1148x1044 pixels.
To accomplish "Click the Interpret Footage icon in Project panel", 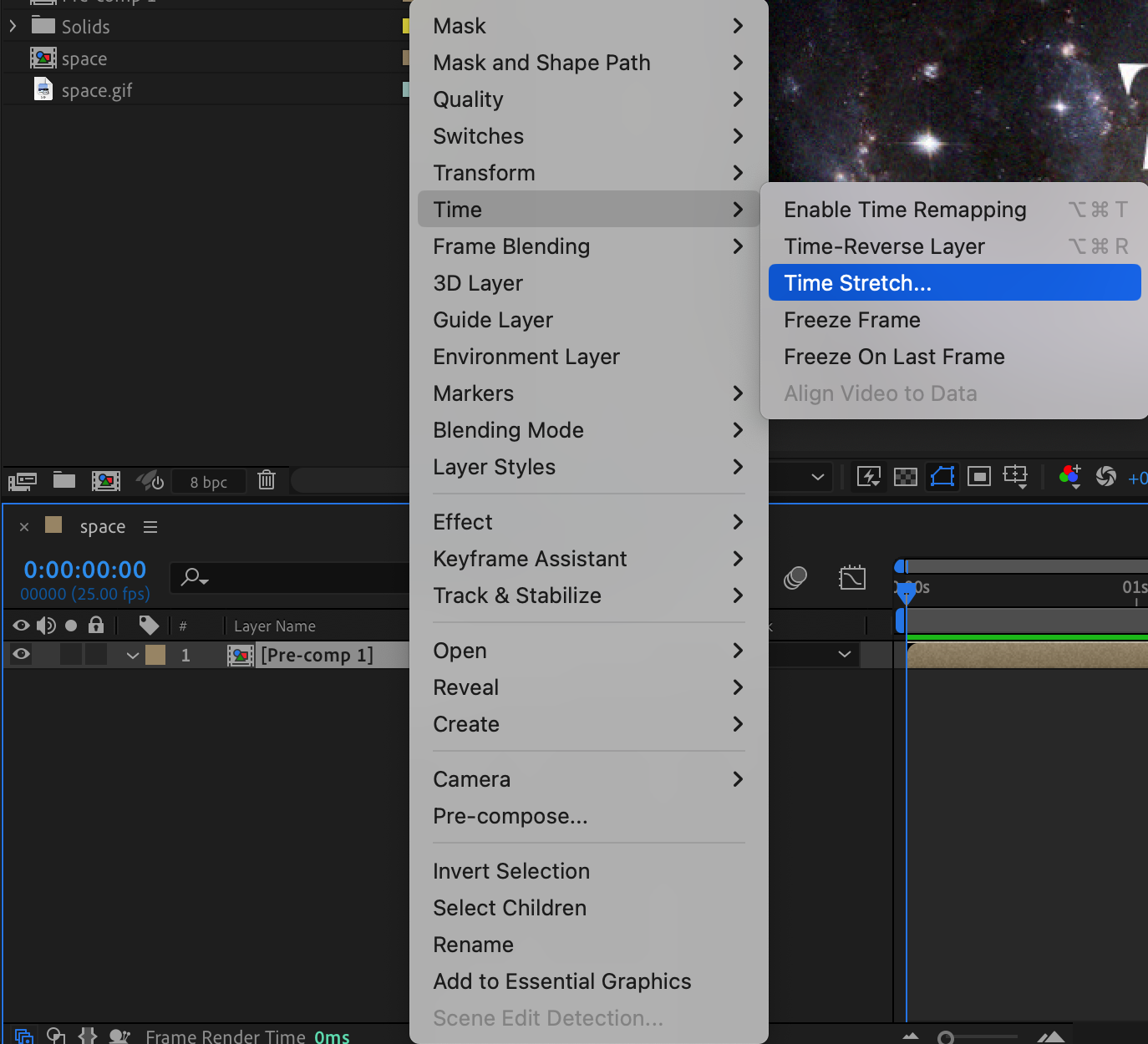I will (x=22, y=481).
